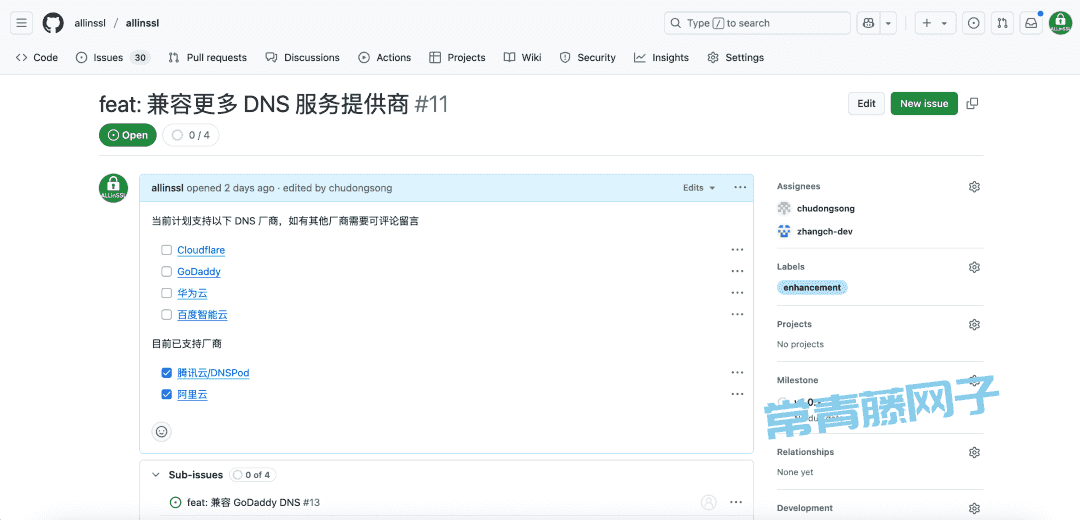Image resolution: width=1080 pixels, height=520 pixels.
Task: Open the 阿里云 link
Action: point(192,395)
